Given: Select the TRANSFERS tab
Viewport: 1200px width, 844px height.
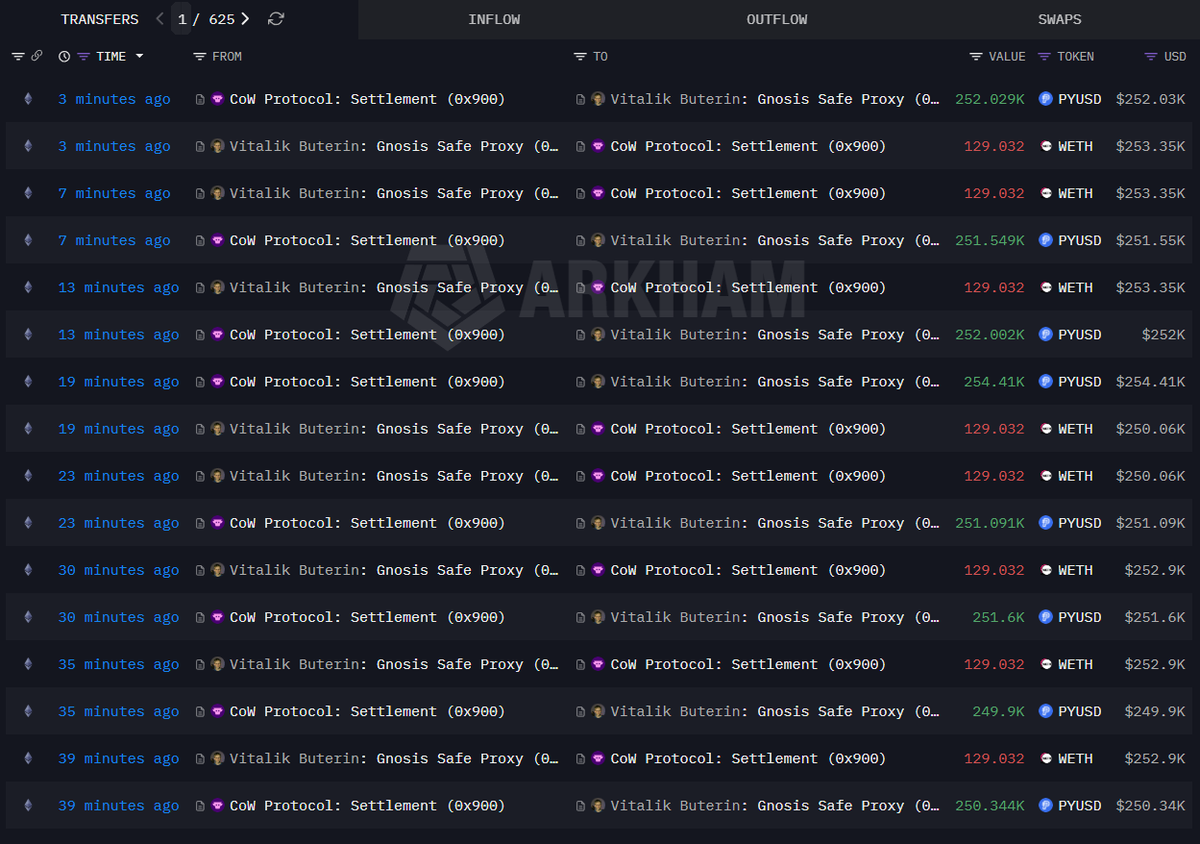Looking at the screenshot, I should [x=100, y=19].
